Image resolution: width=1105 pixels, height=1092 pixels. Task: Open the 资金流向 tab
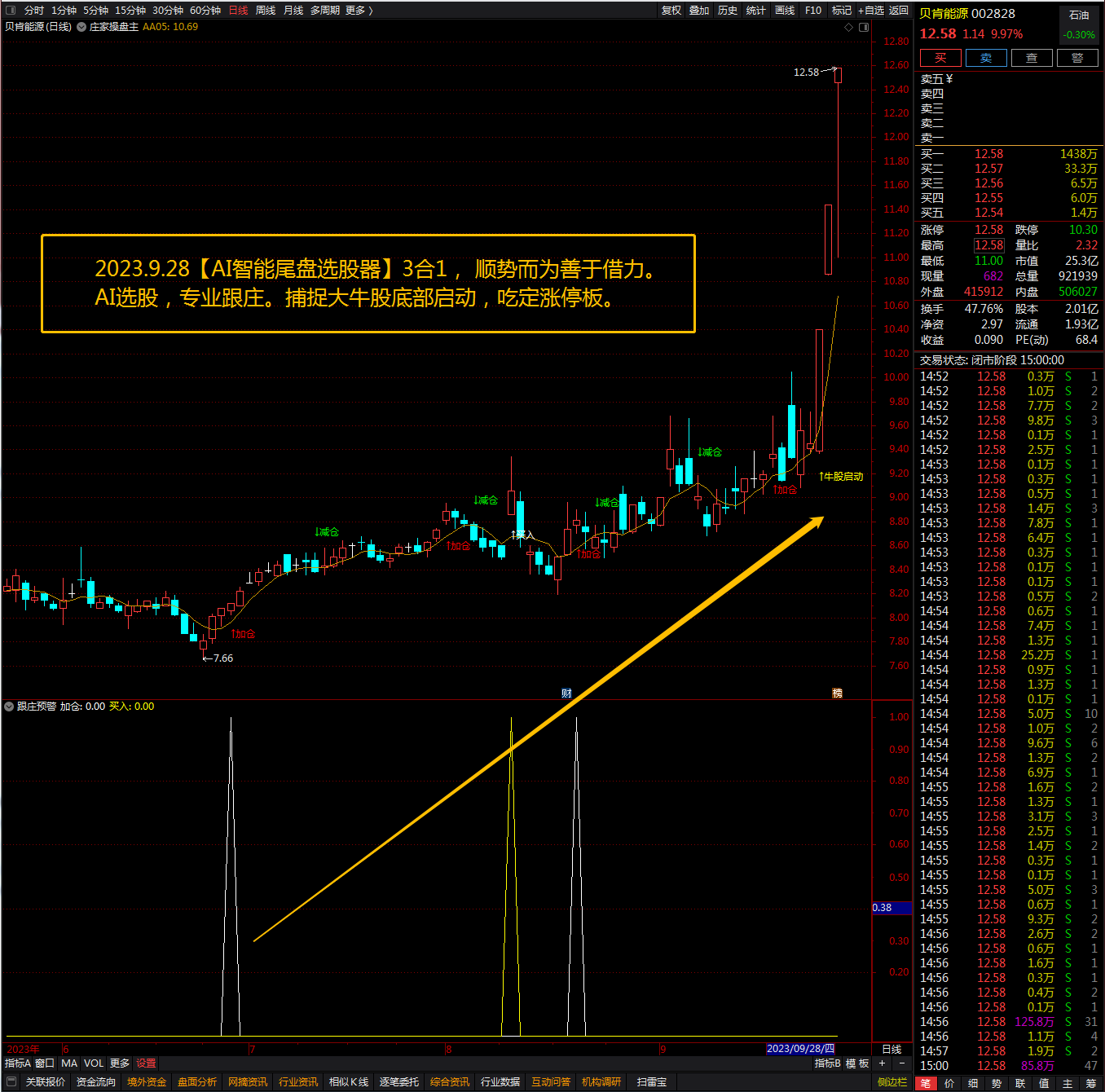coord(96,1082)
